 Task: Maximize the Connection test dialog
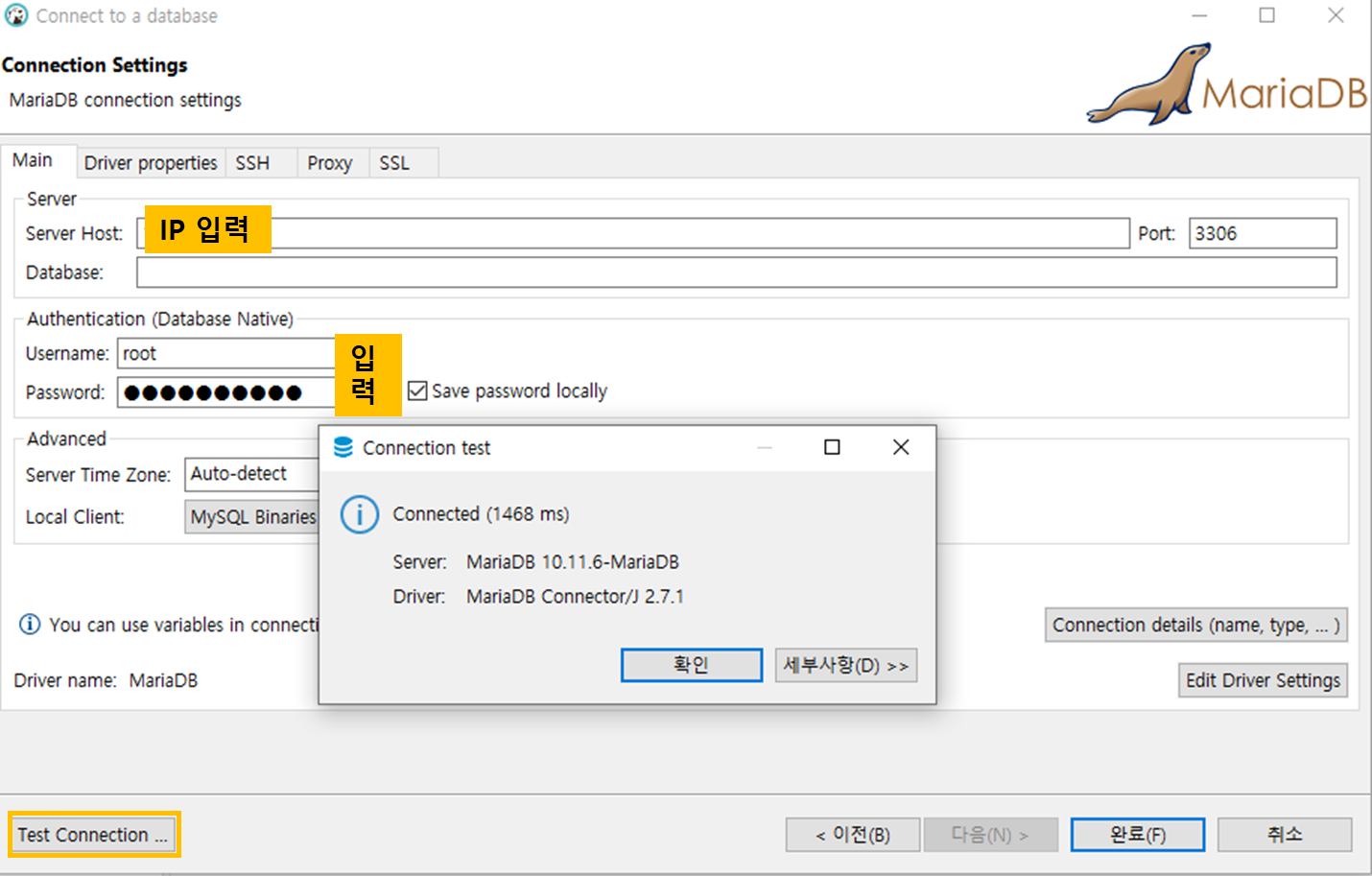coord(832,447)
